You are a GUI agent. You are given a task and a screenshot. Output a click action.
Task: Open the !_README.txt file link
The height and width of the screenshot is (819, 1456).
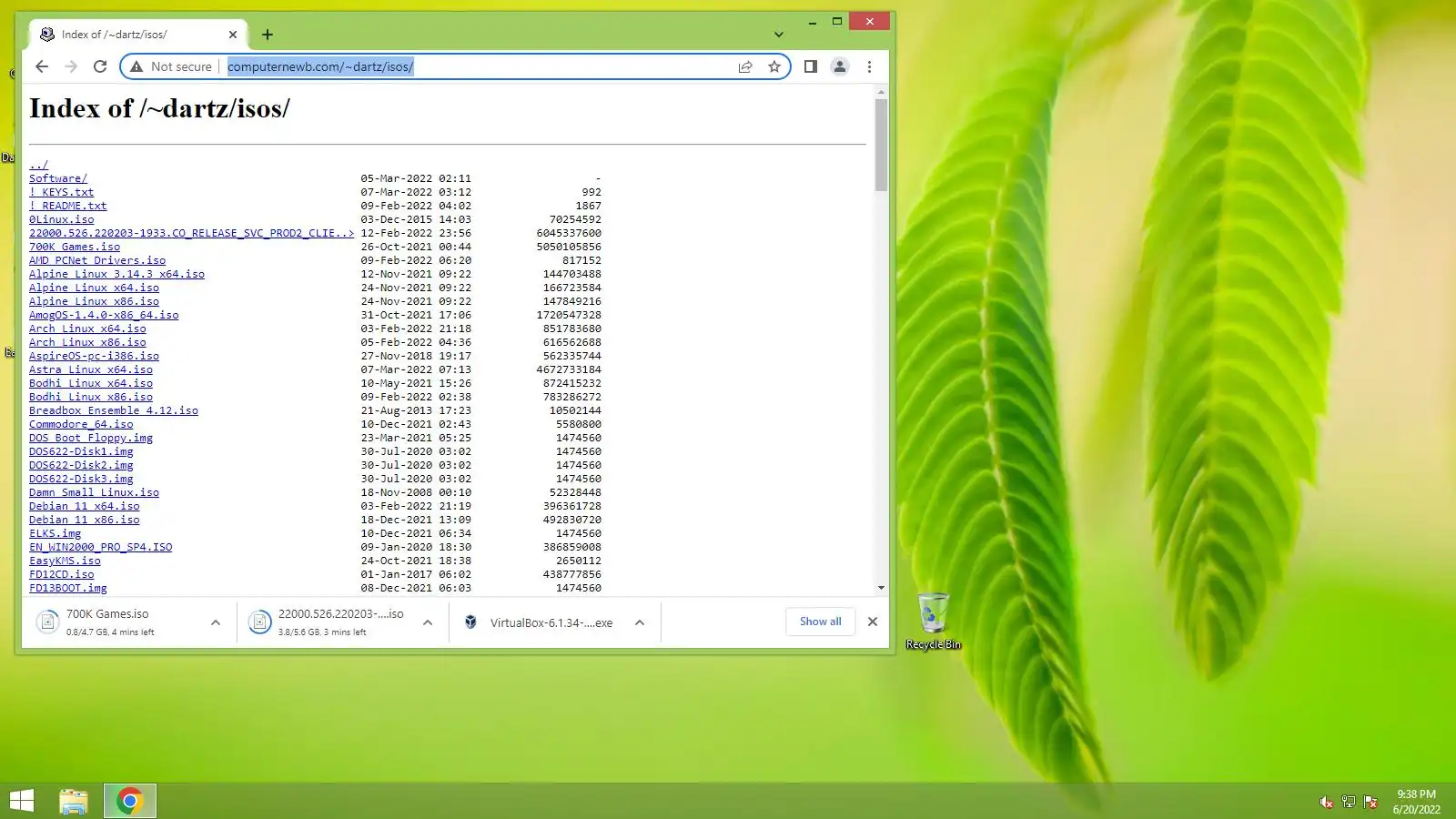pyautogui.click(x=67, y=206)
